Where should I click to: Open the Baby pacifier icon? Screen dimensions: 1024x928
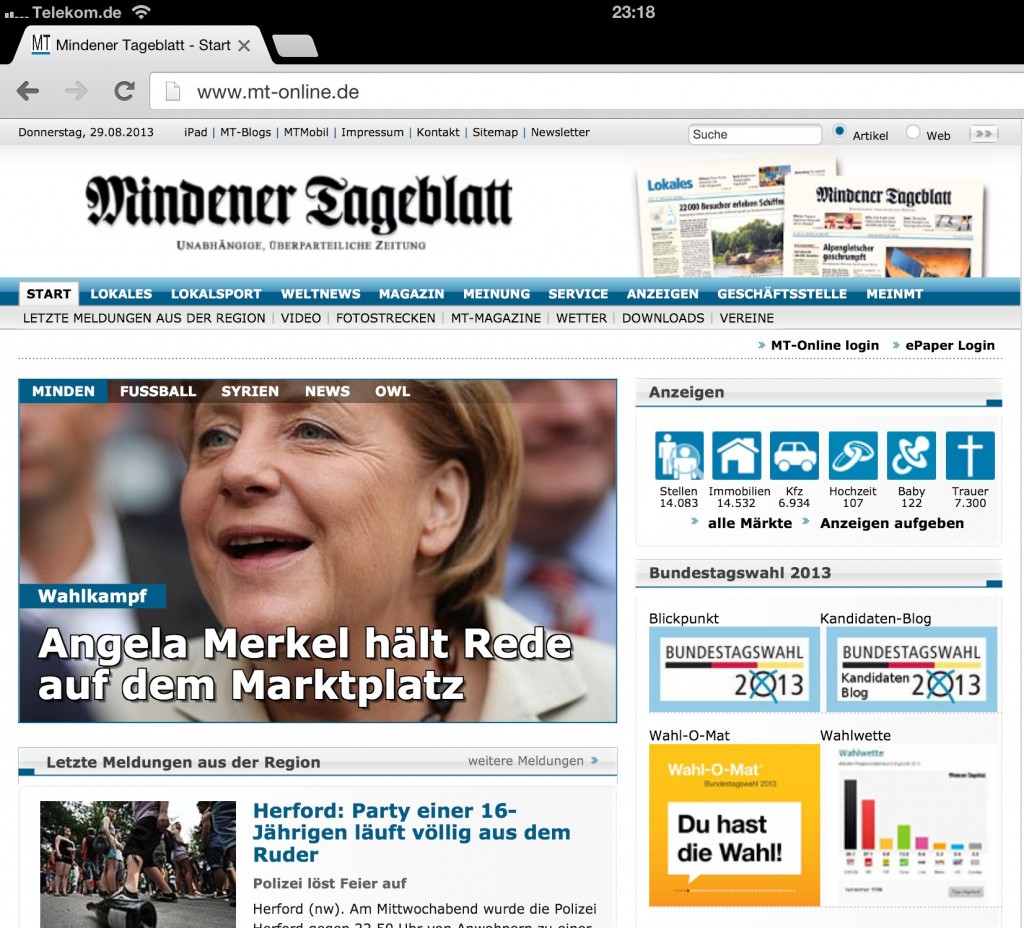(x=912, y=456)
